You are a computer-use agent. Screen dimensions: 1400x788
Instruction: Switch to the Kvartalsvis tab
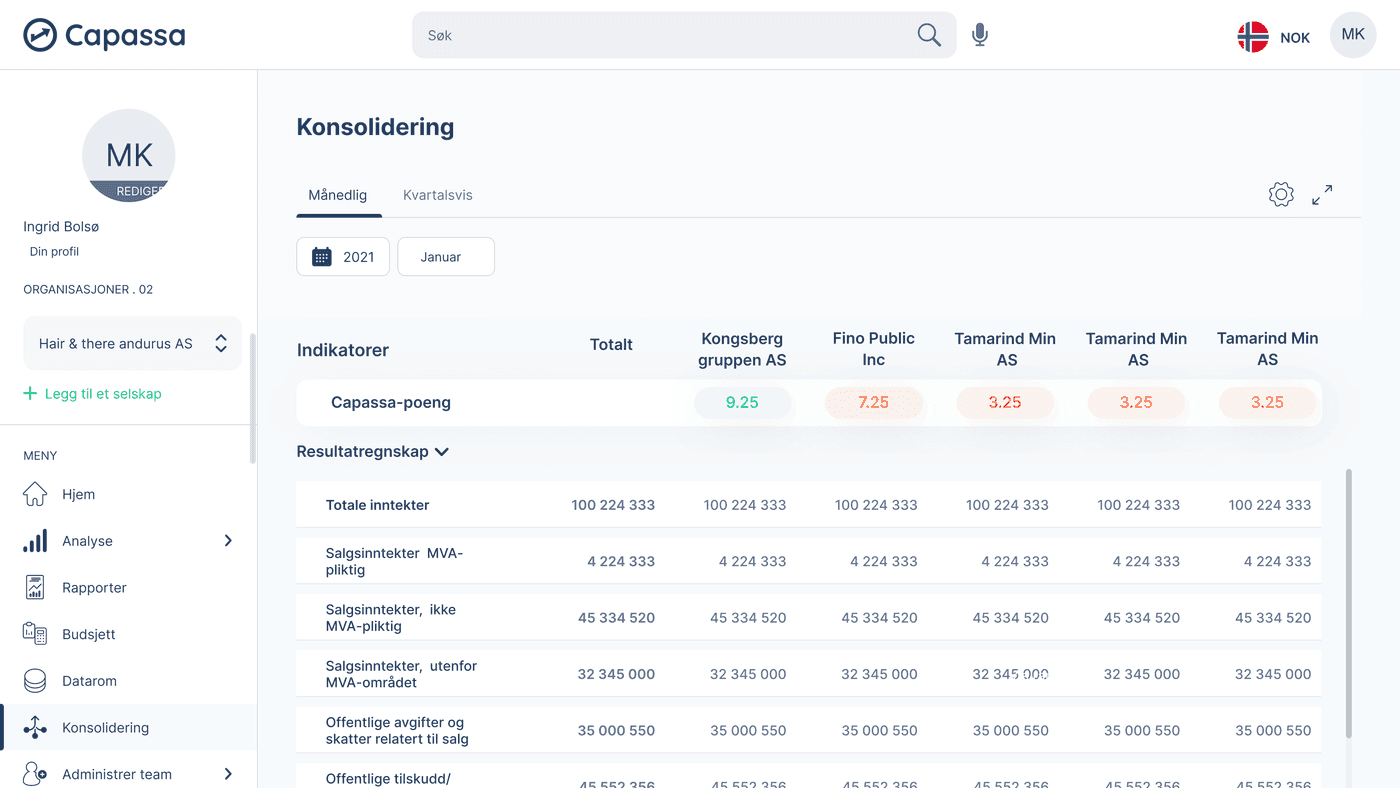tap(438, 195)
